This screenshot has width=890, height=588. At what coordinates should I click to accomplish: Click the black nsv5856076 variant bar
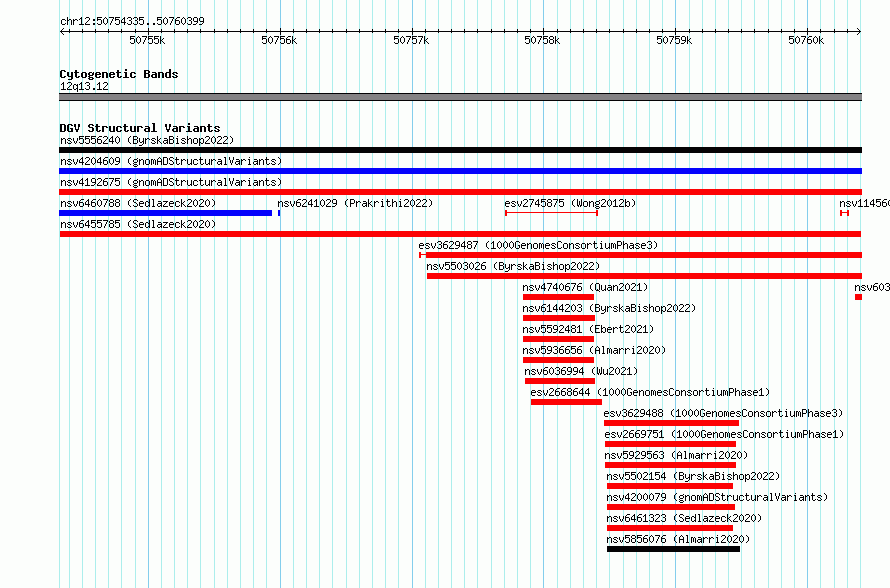673,549
